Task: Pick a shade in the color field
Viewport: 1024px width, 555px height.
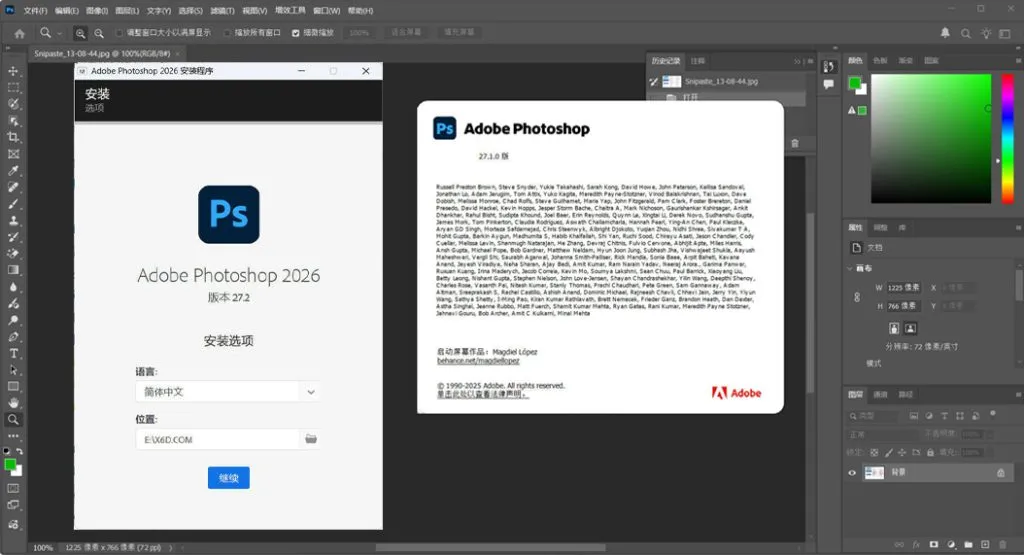Action: 931,138
